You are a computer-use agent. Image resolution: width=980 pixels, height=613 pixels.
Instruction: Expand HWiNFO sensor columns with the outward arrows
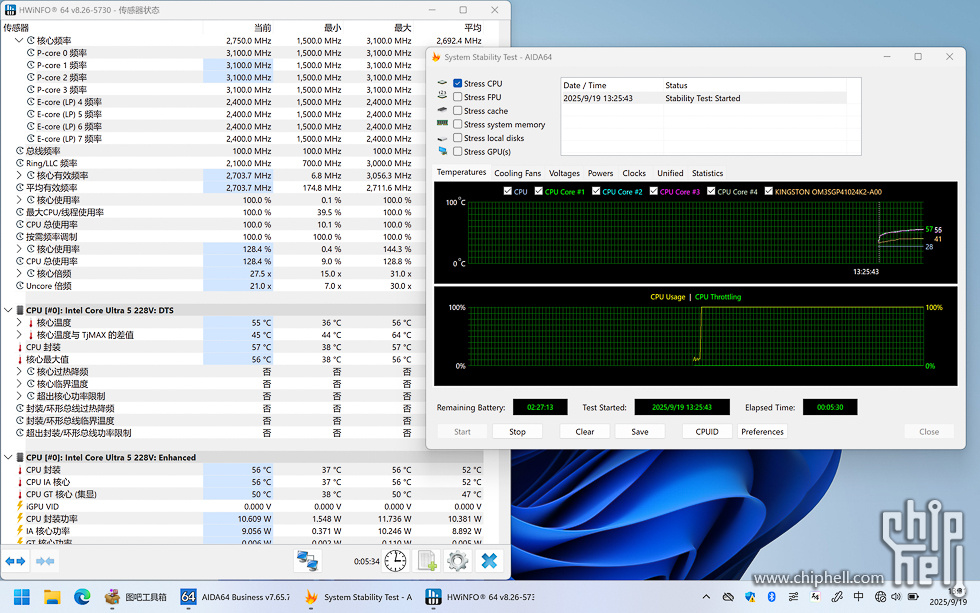point(15,561)
